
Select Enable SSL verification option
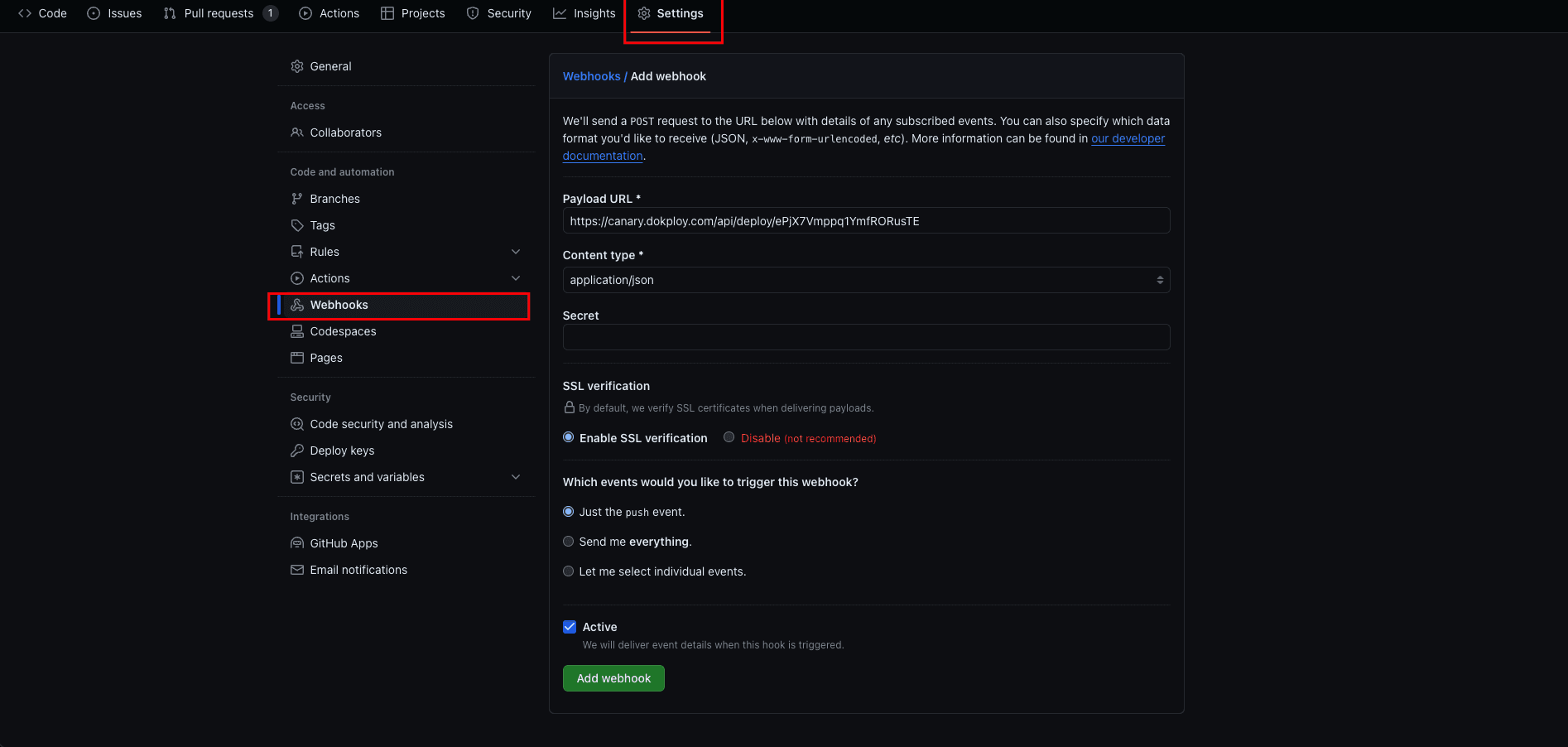click(x=569, y=437)
